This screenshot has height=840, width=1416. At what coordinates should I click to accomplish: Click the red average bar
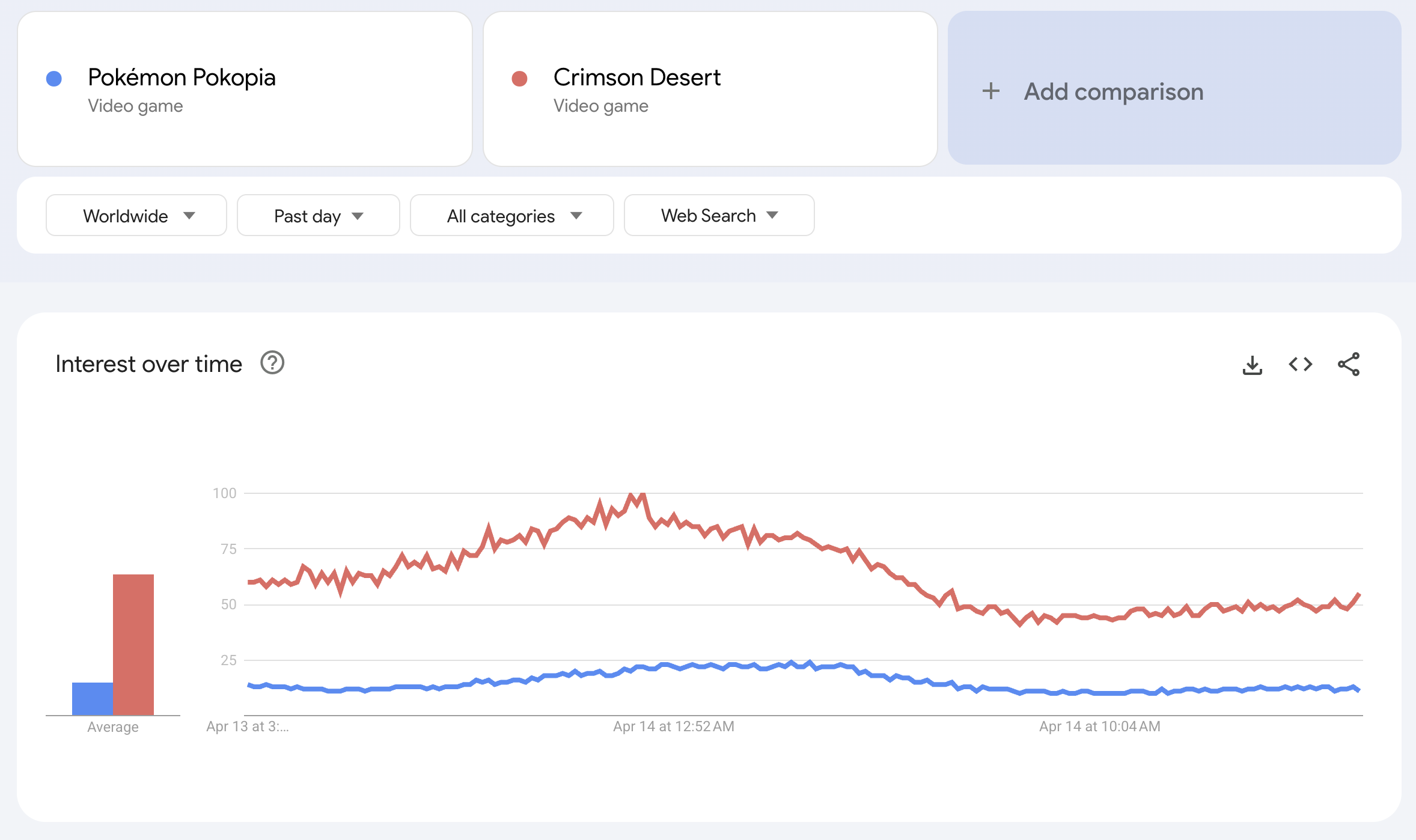click(133, 644)
